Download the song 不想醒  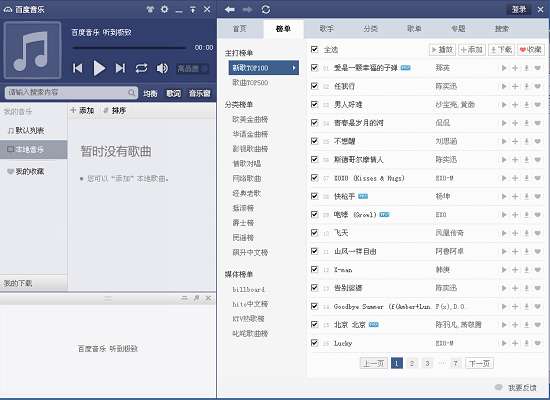tap(526, 141)
